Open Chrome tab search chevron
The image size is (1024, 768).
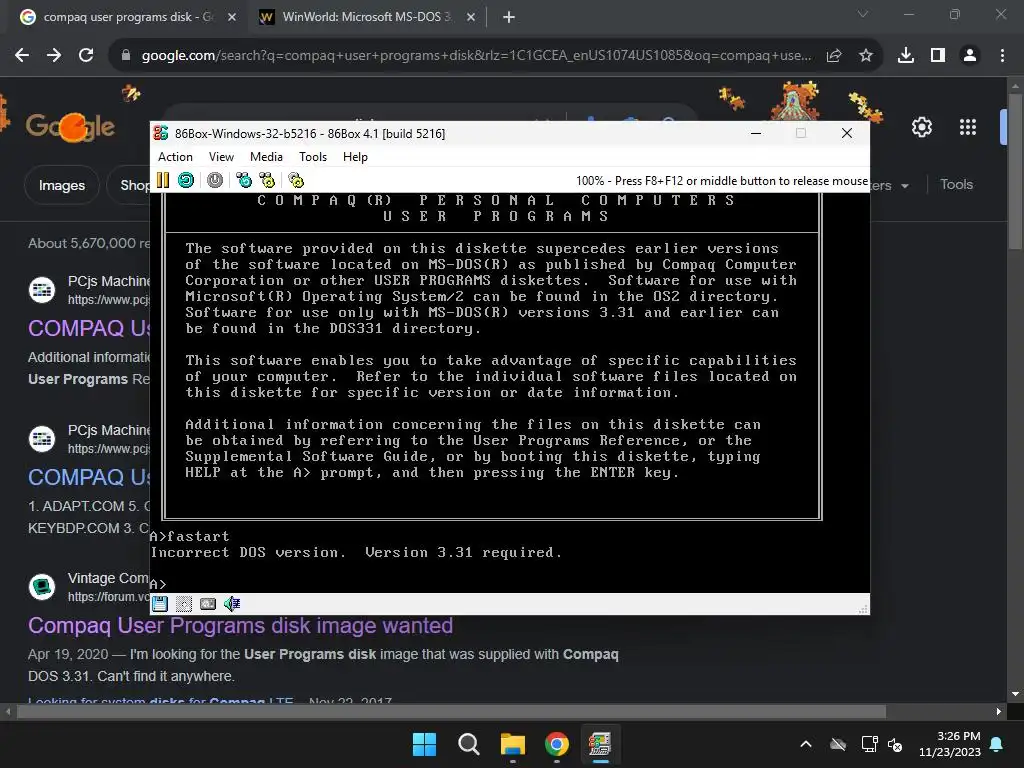[863, 14]
